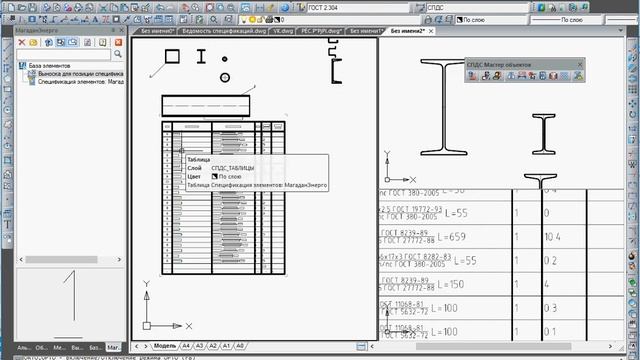Open the help globe icon in the toolbar
This screenshot has height=360, width=640.
[285, 7]
